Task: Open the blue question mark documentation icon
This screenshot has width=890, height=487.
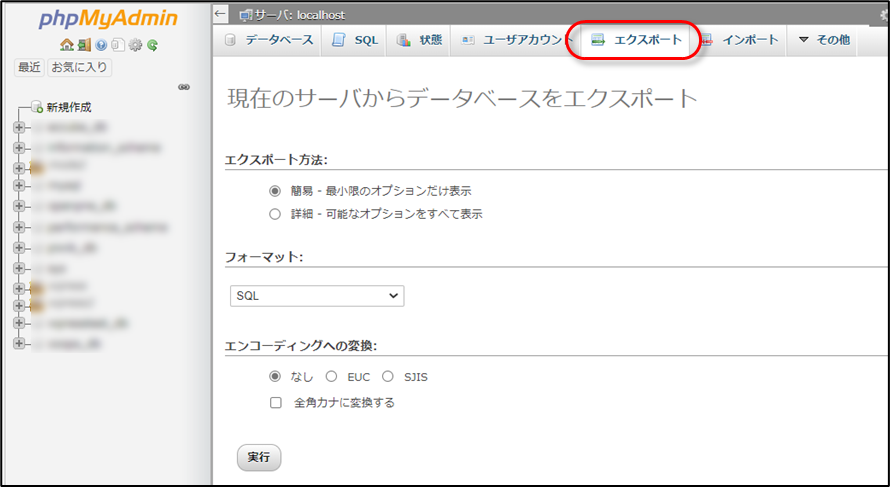Action: tap(101, 45)
